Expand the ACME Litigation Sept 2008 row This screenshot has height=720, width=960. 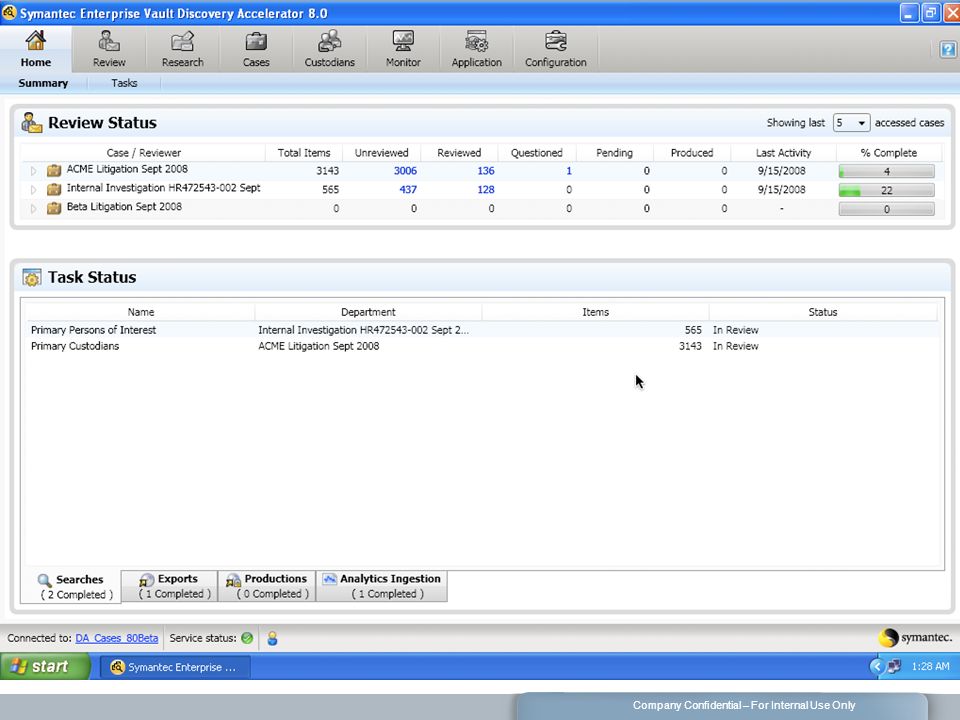coord(34,171)
